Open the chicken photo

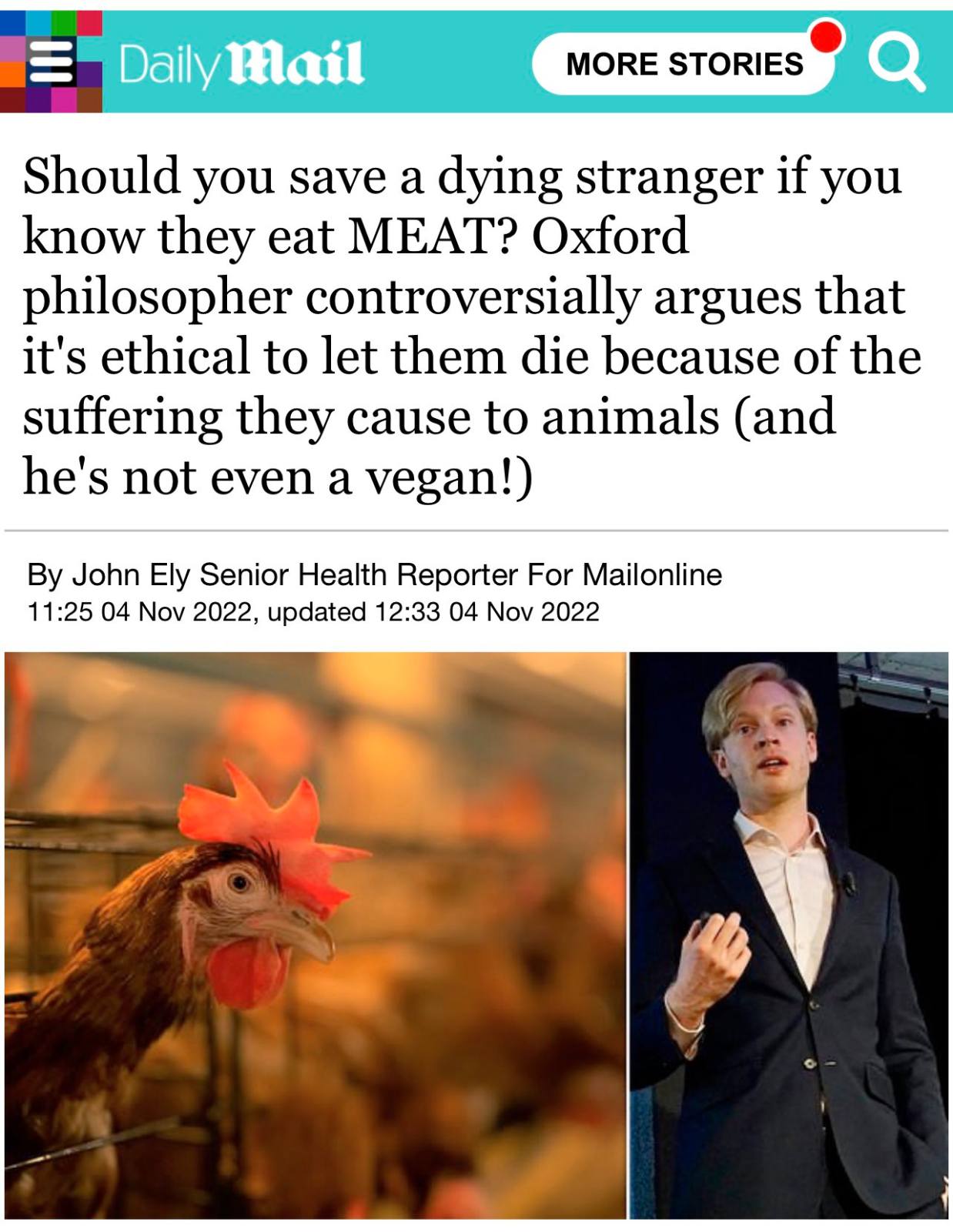(x=315, y=935)
